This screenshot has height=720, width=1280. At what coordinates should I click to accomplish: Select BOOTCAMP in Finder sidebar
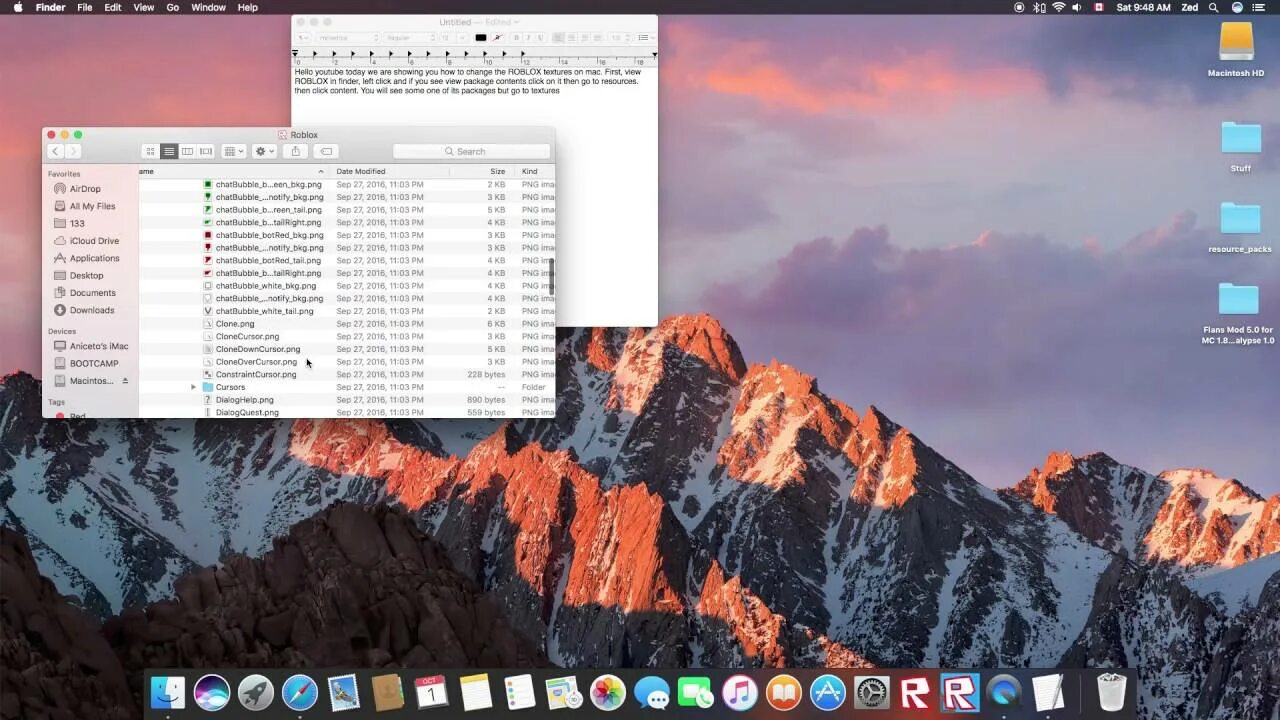coord(93,363)
